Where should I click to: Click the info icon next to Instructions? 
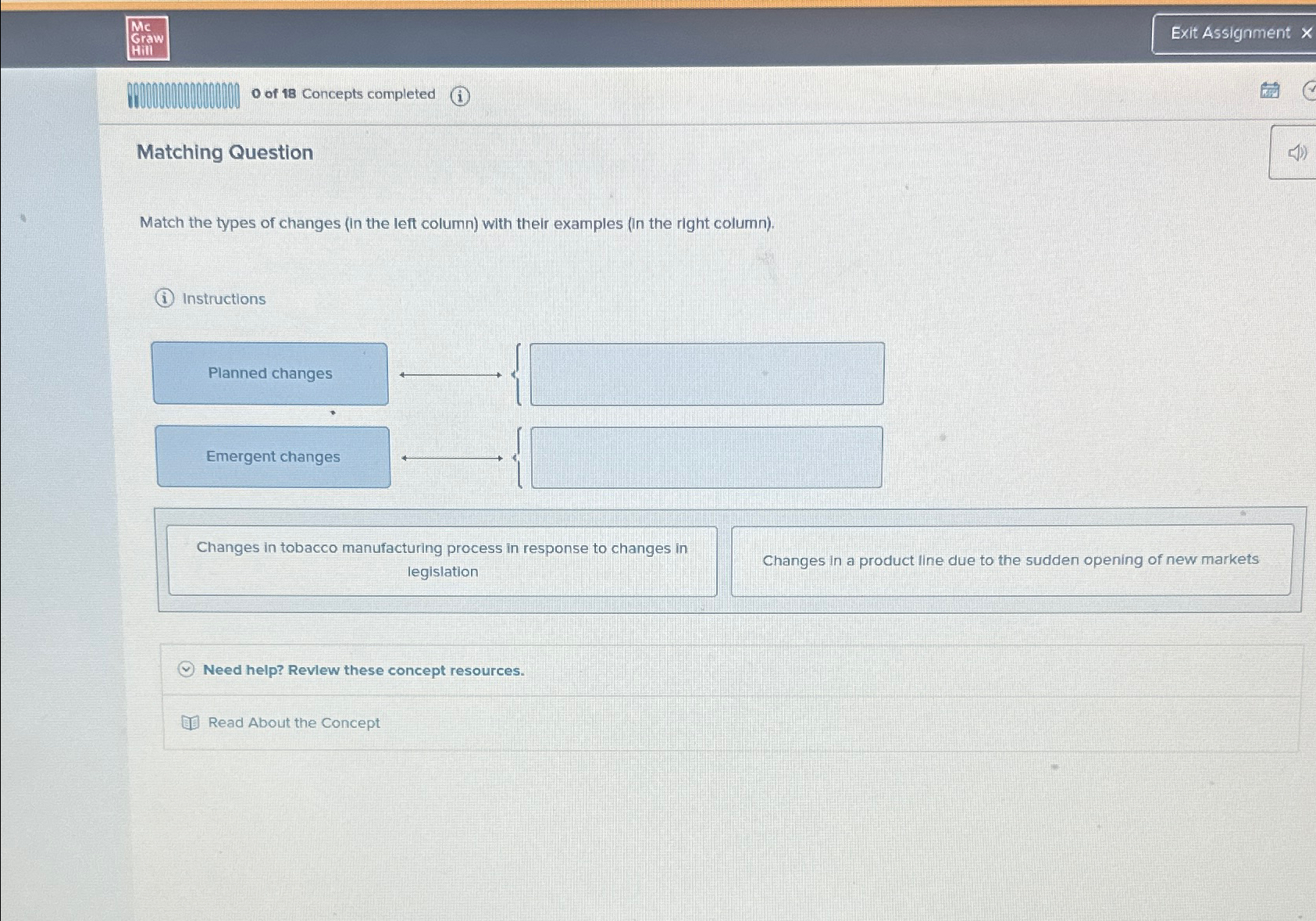pyautogui.click(x=163, y=299)
